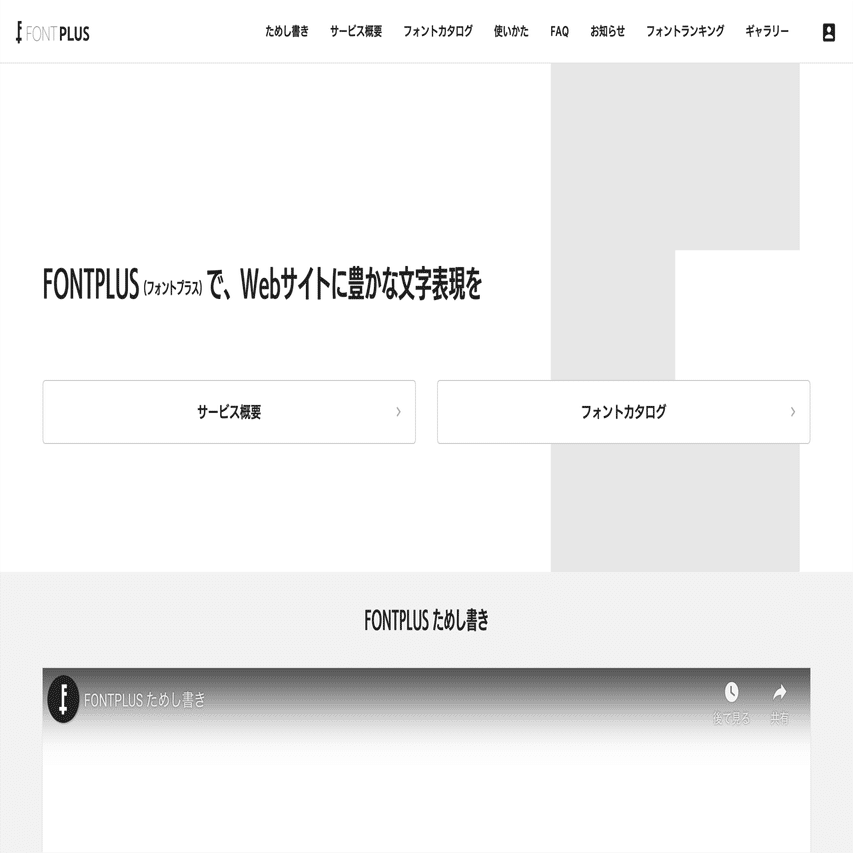Open the FONTPLUS logo home link

click(x=53, y=33)
